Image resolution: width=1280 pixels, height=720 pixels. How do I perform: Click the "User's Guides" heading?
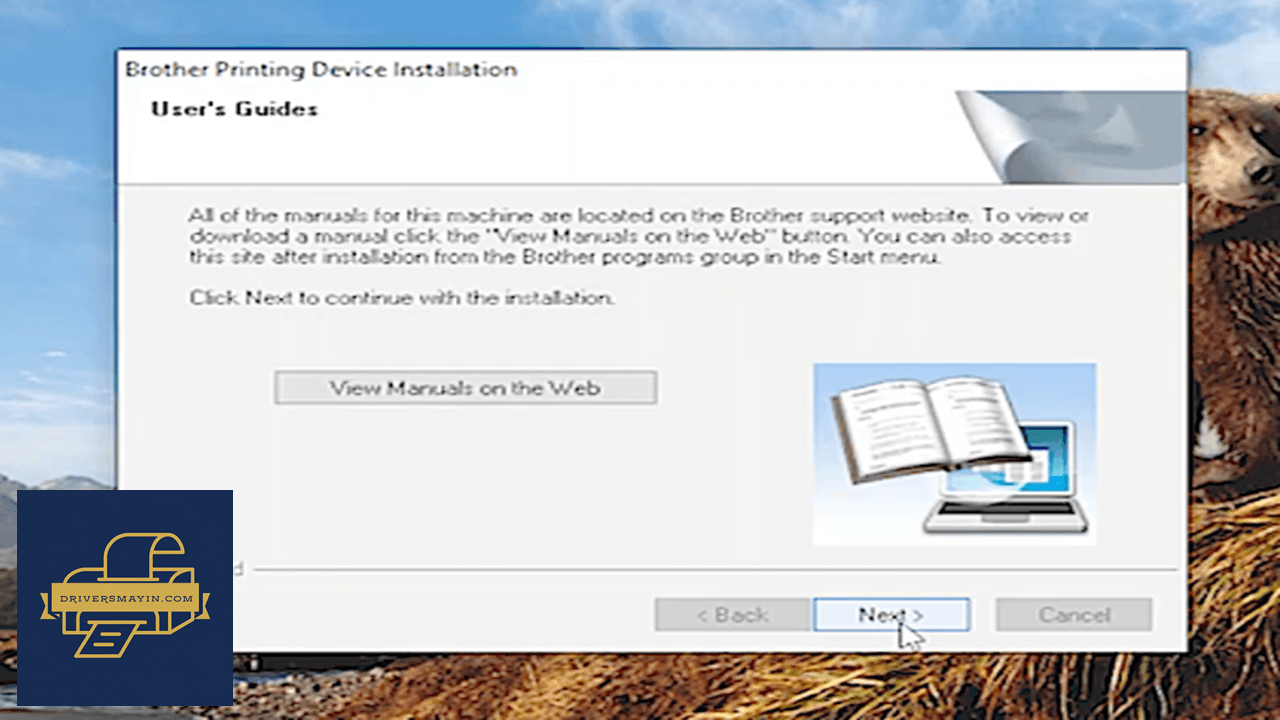(x=234, y=109)
